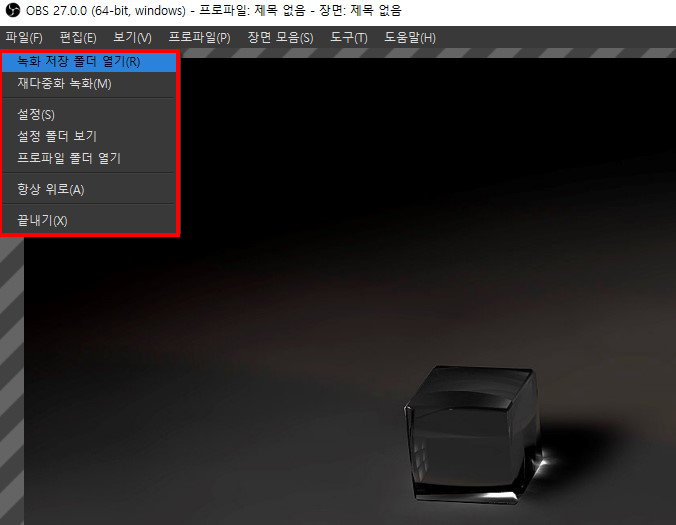Open the 장면 모음(S) menu

pyautogui.click(x=280, y=38)
